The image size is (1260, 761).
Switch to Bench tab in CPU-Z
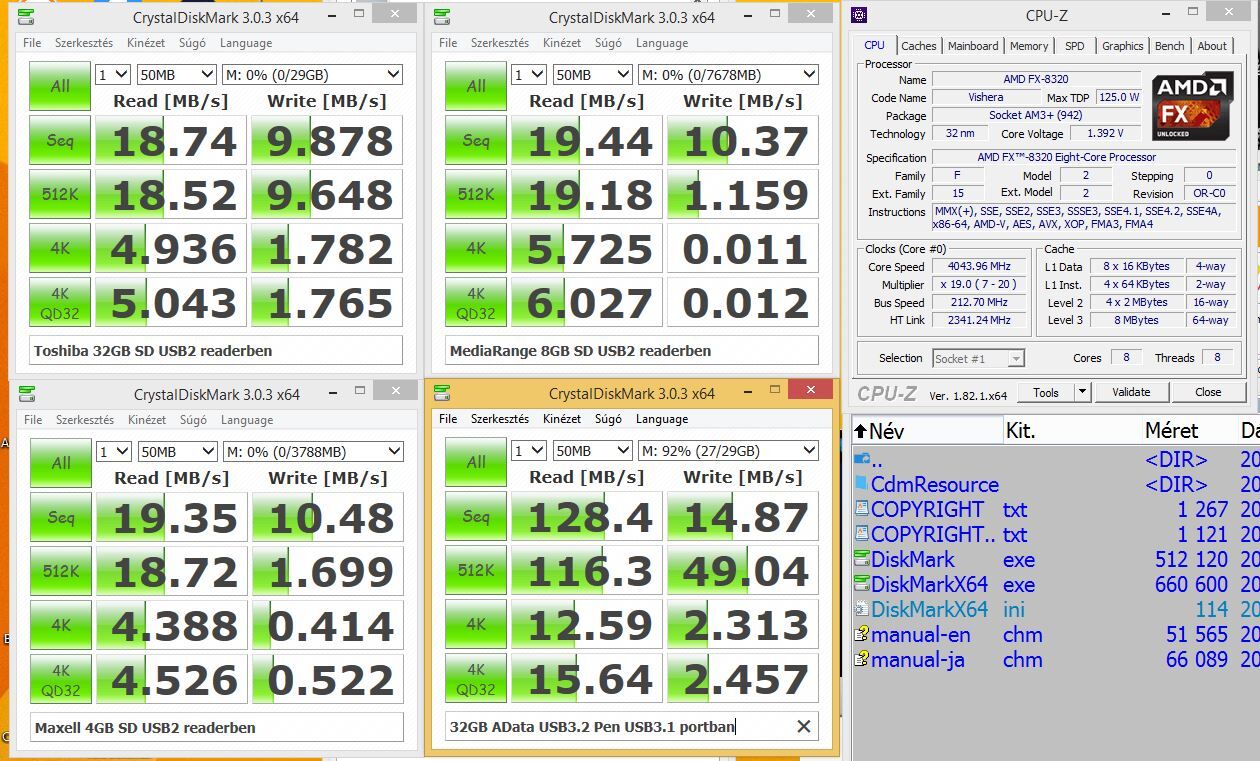[1169, 46]
